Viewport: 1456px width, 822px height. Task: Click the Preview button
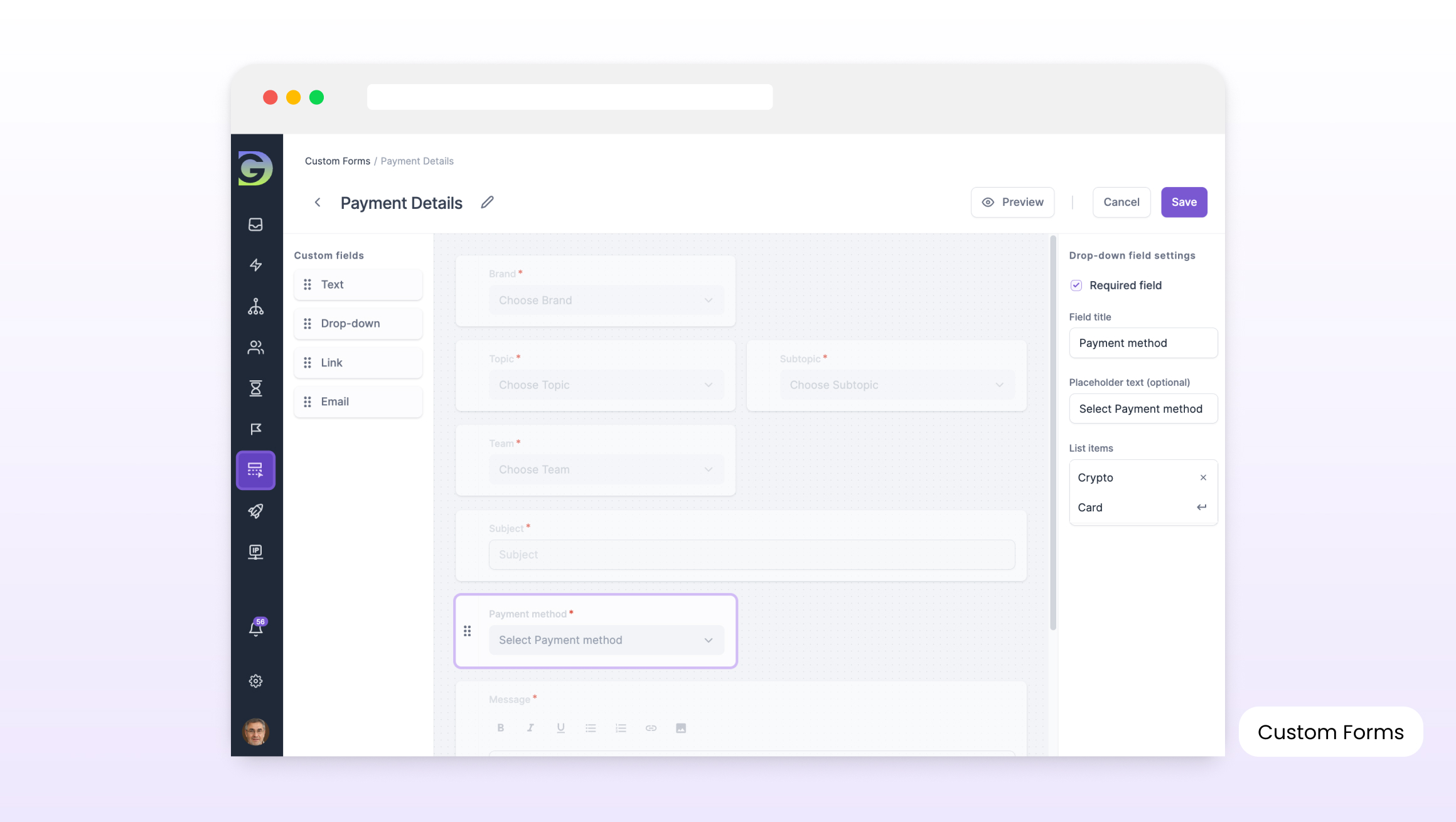pyautogui.click(x=1012, y=202)
